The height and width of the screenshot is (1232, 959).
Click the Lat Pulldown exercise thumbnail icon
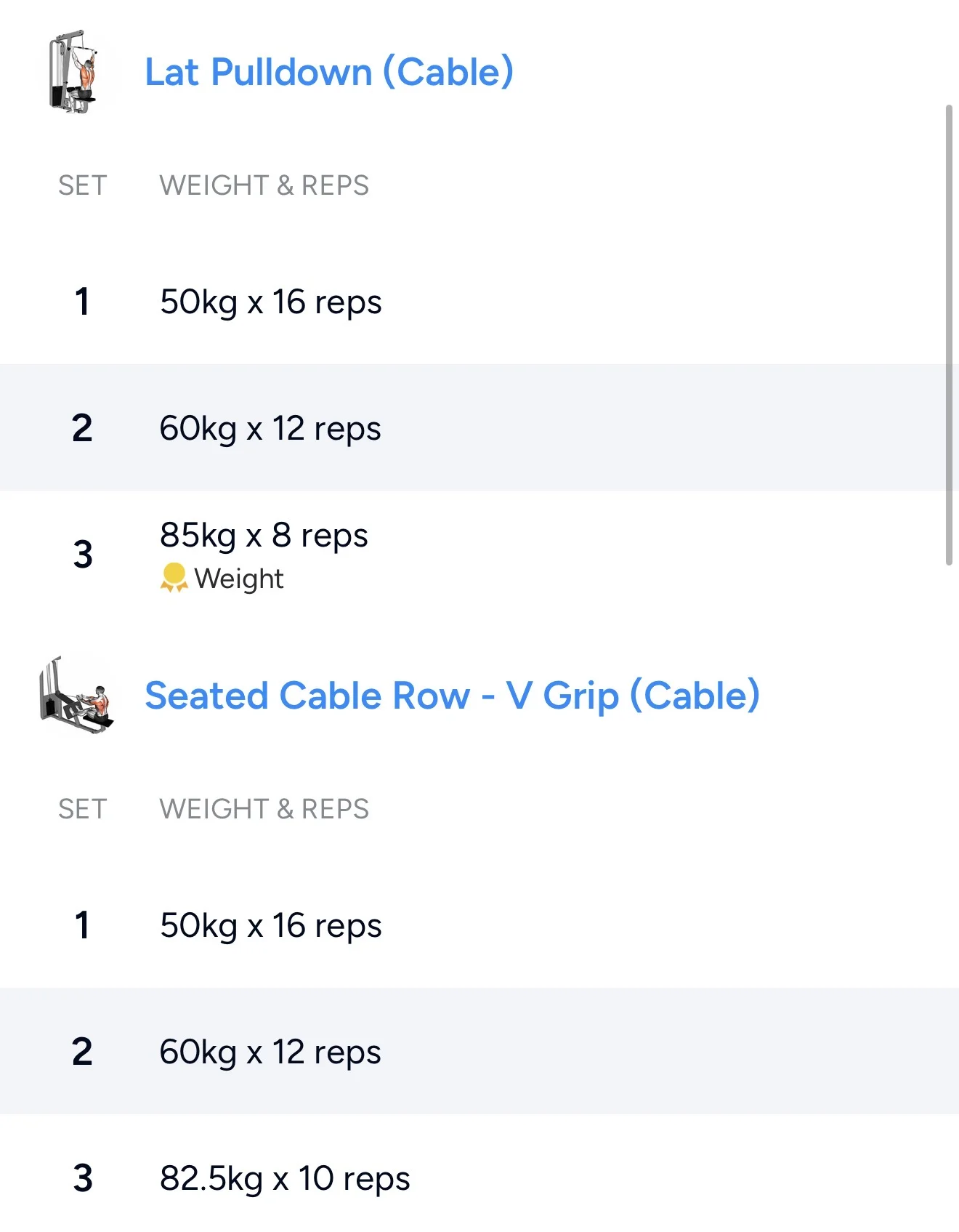point(73,72)
